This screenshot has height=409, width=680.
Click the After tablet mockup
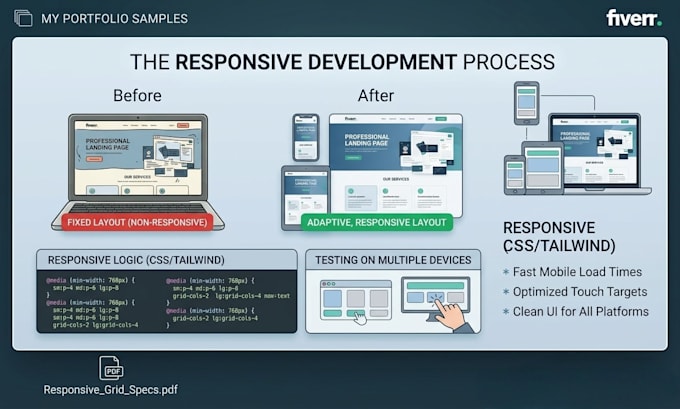pos(305,197)
